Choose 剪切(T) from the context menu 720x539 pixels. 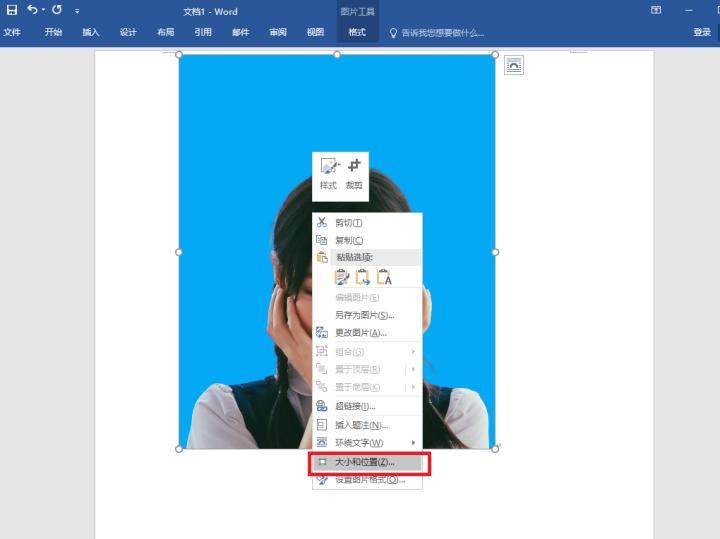point(367,223)
